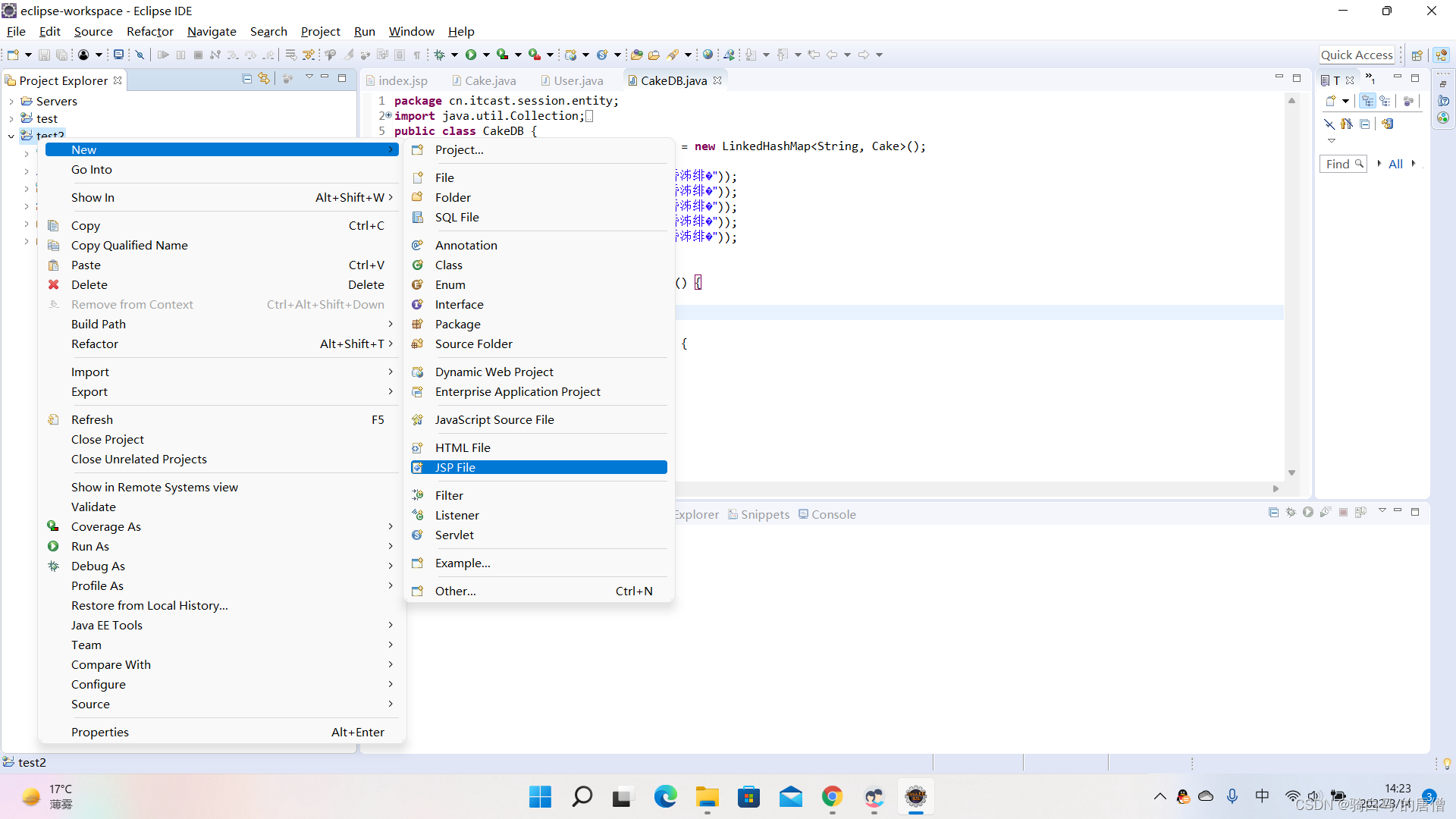Image resolution: width=1456 pixels, height=819 pixels.
Task: Click the Open Perspective icon
Action: tap(1417, 55)
